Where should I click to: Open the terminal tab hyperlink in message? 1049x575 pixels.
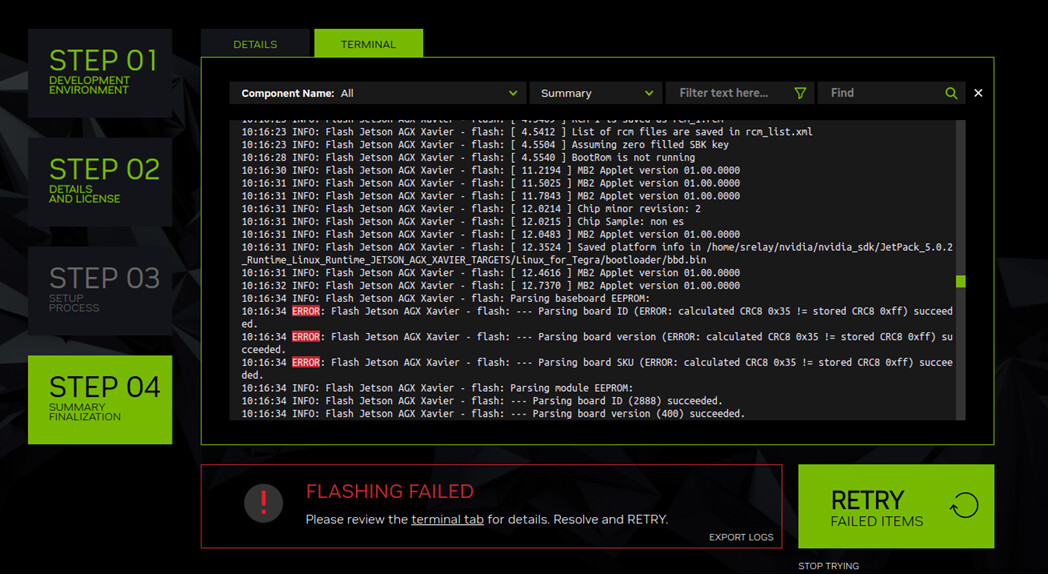pos(447,519)
